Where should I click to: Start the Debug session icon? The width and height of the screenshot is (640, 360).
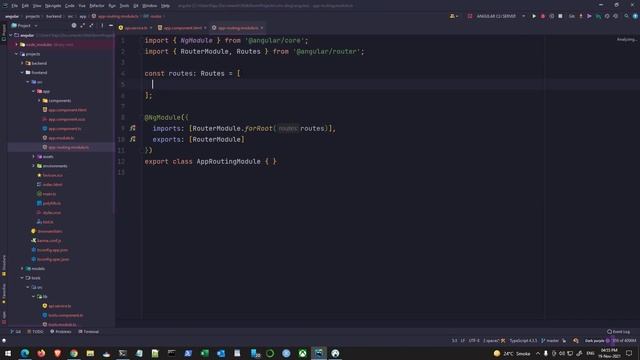click(x=543, y=16)
